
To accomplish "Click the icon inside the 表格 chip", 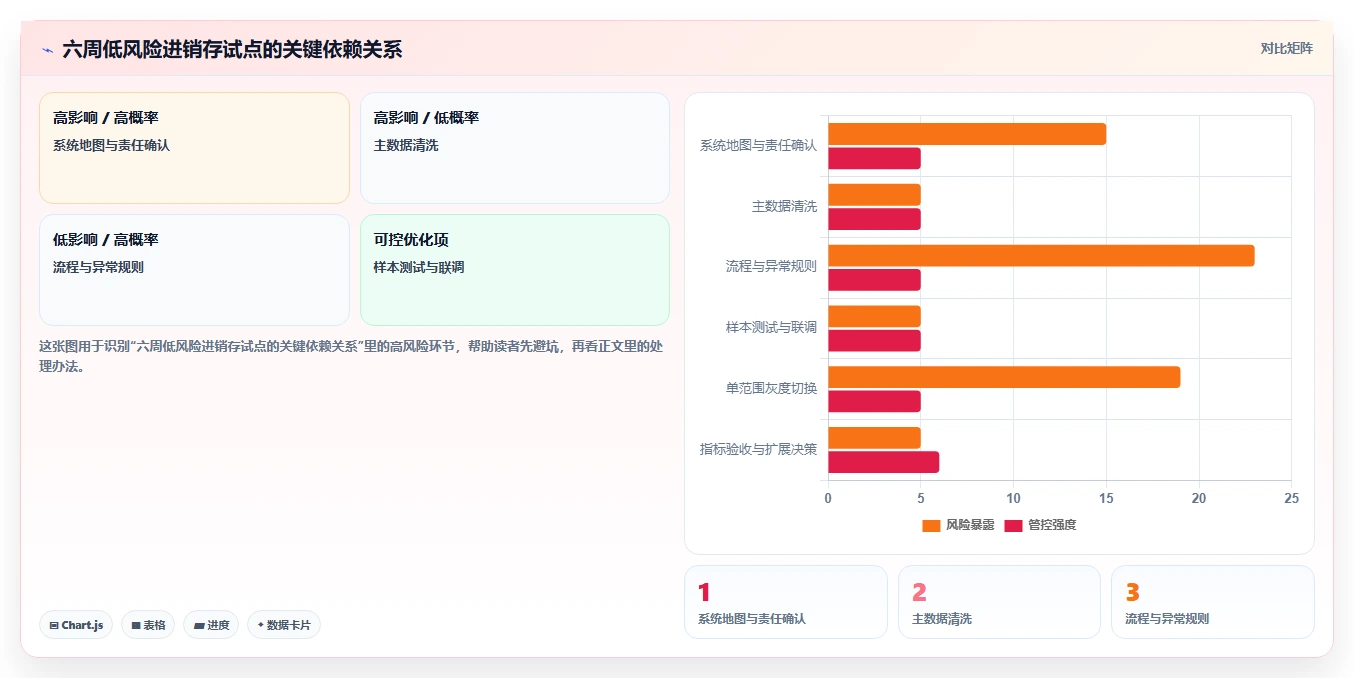I will (136, 625).
